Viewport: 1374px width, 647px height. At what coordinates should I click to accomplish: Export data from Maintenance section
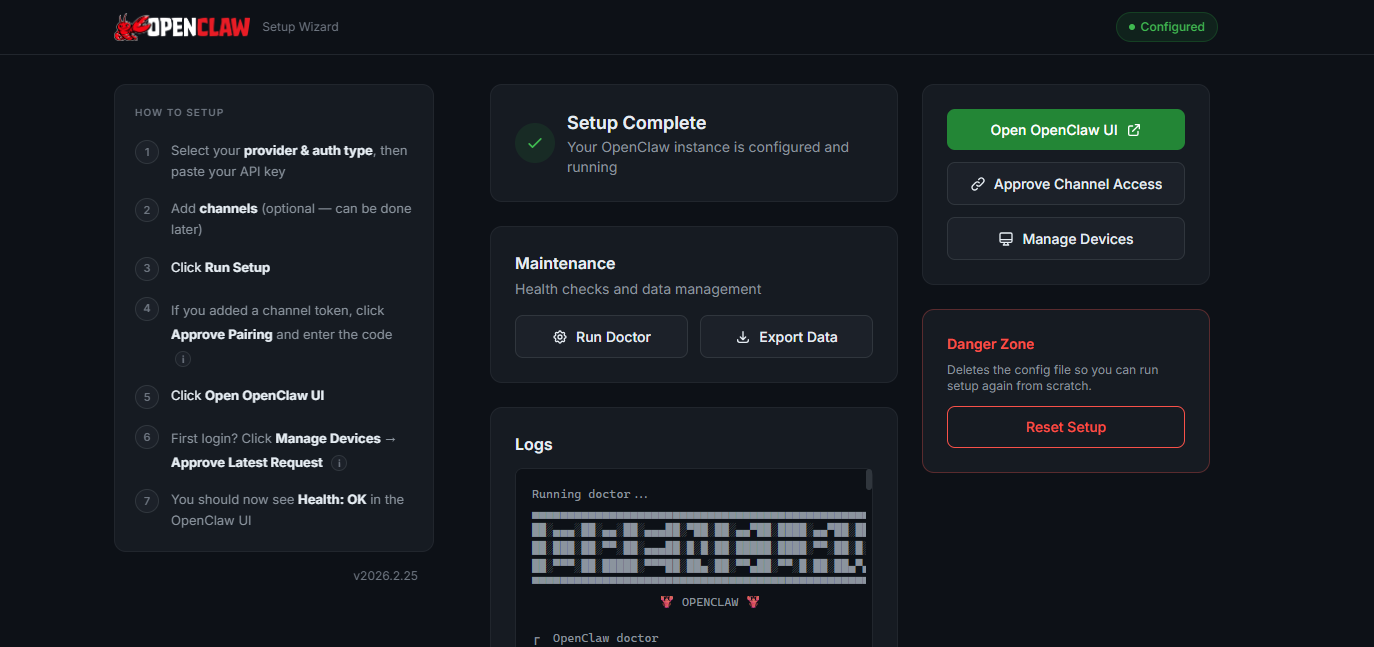(786, 337)
